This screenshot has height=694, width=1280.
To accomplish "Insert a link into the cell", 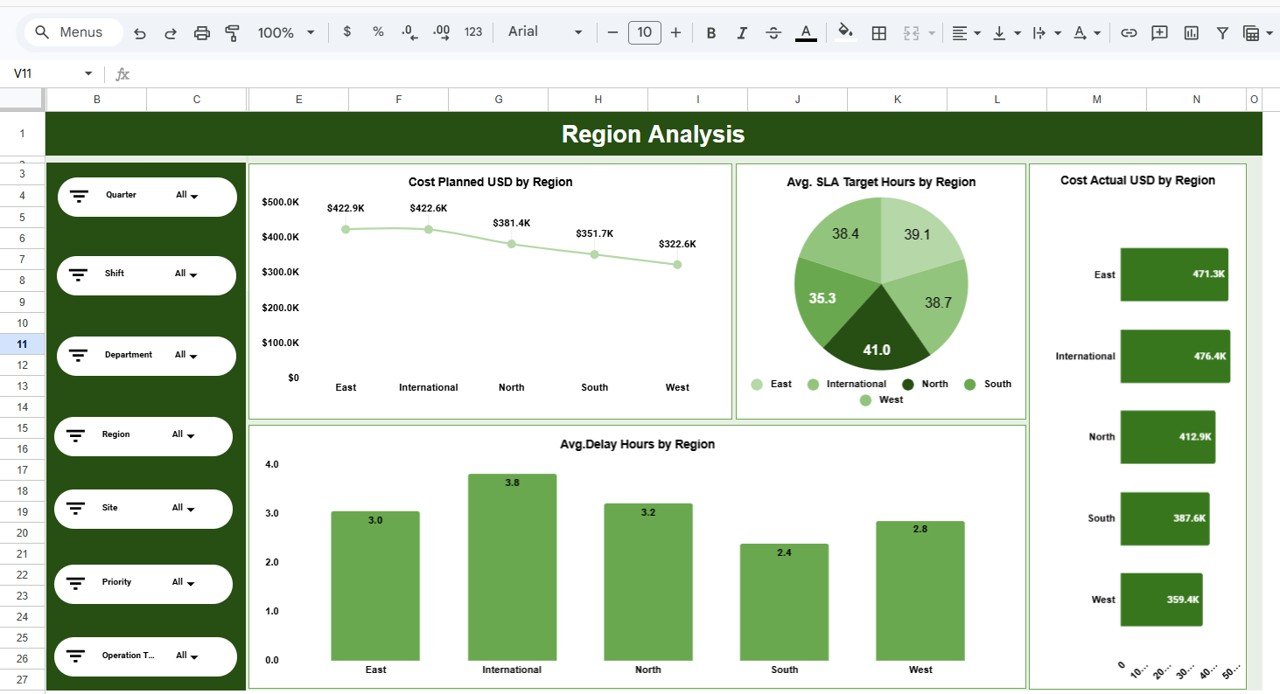I will pos(1129,32).
